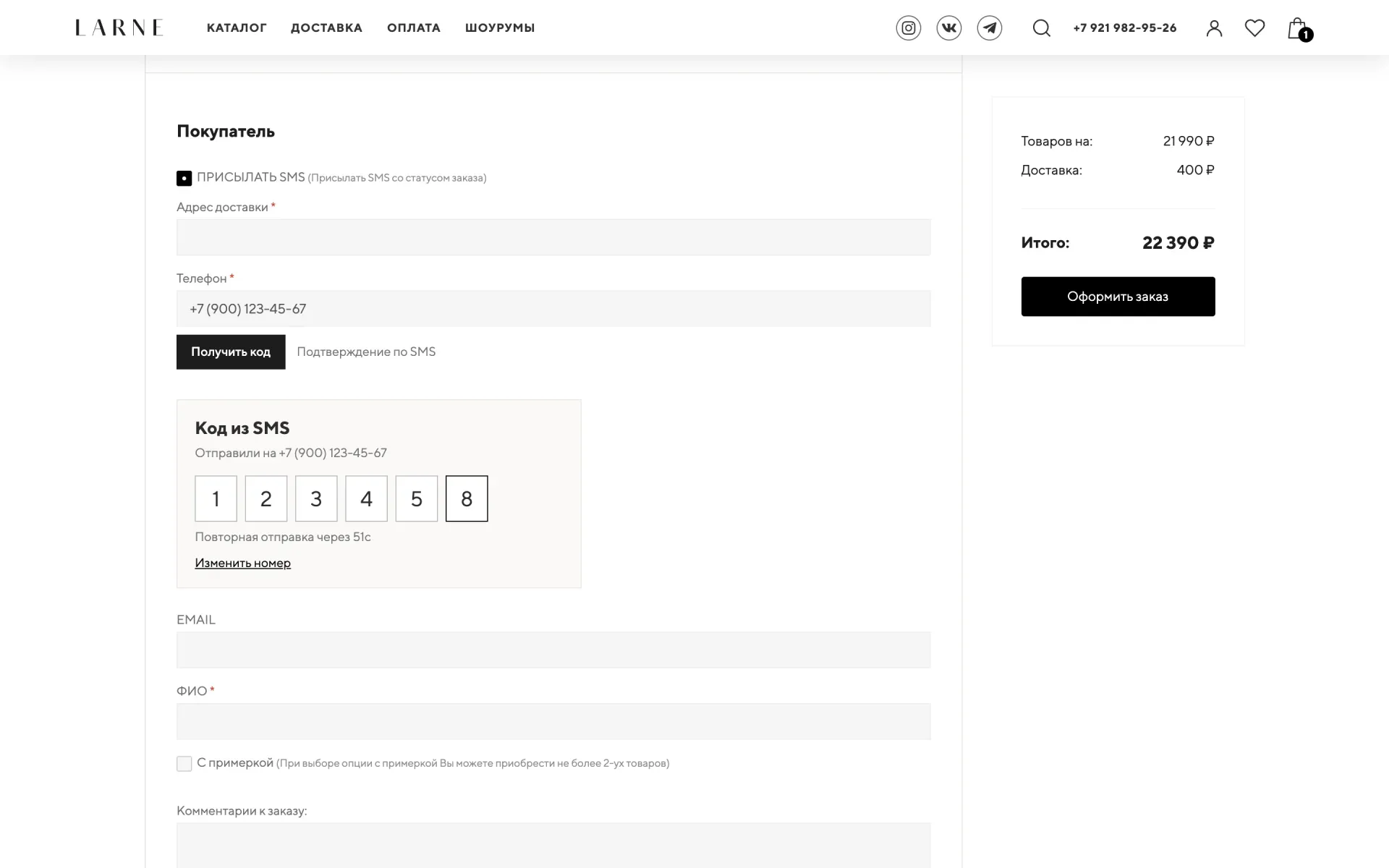
Task: Click the Покупатель heading
Action: click(226, 131)
